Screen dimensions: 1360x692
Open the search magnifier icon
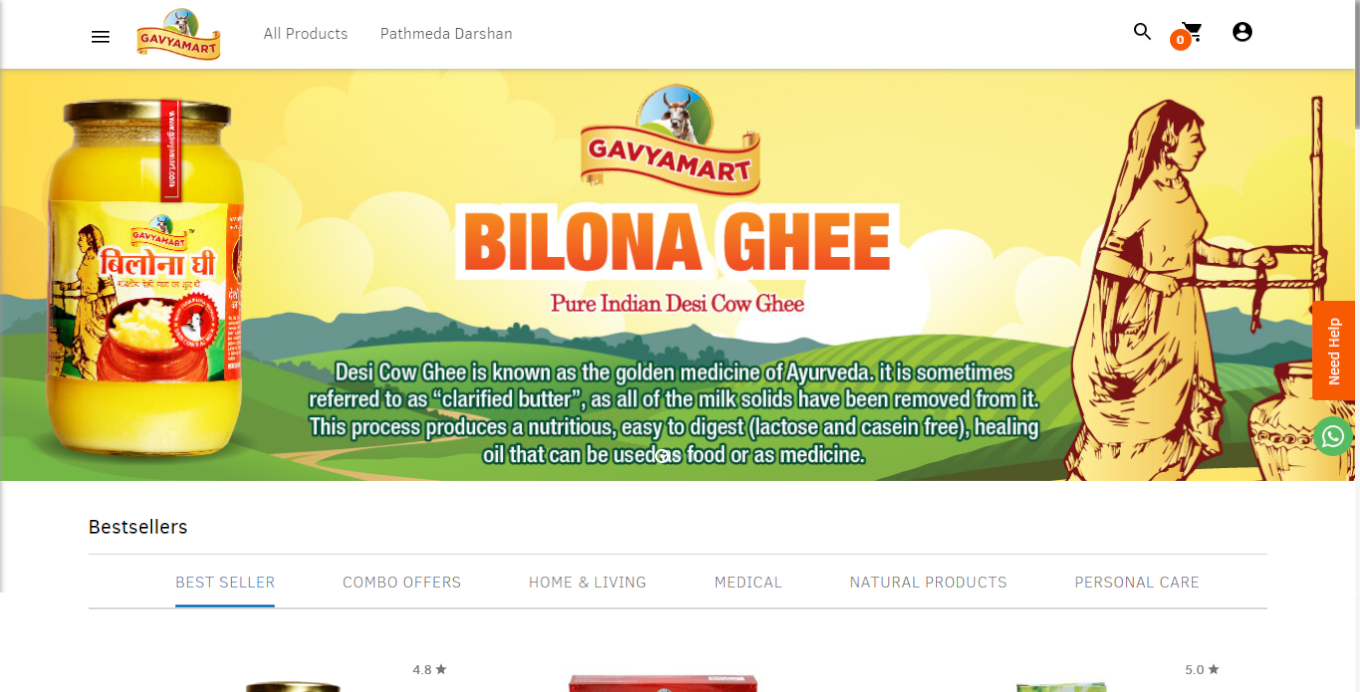tap(1142, 32)
